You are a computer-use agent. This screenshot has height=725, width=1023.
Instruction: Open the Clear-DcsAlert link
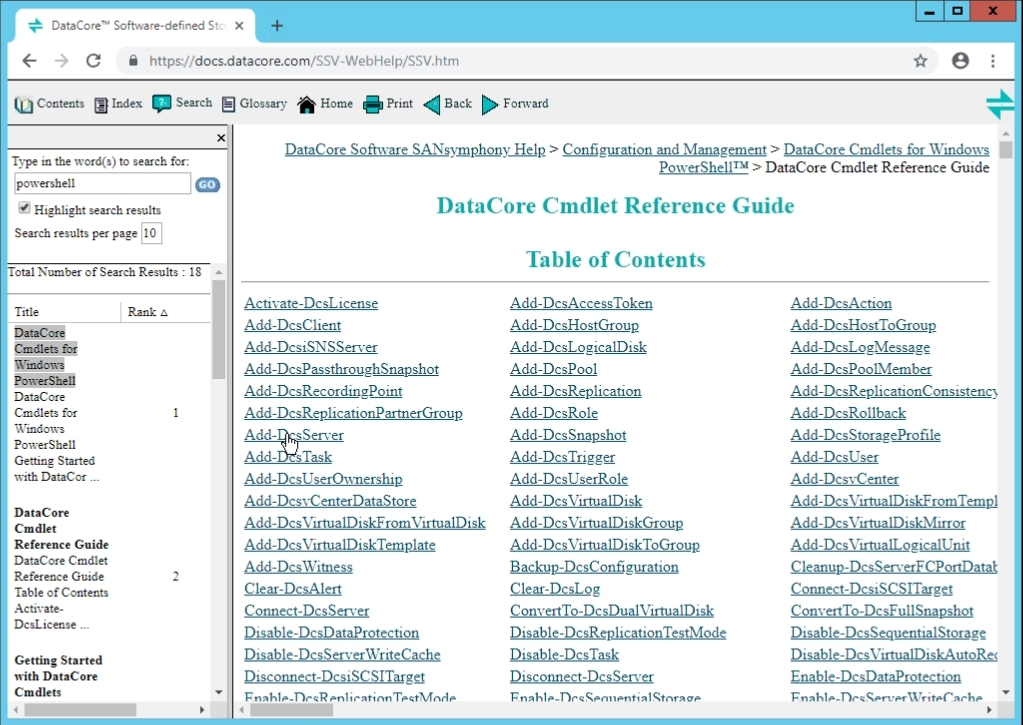pyautogui.click(x=293, y=589)
